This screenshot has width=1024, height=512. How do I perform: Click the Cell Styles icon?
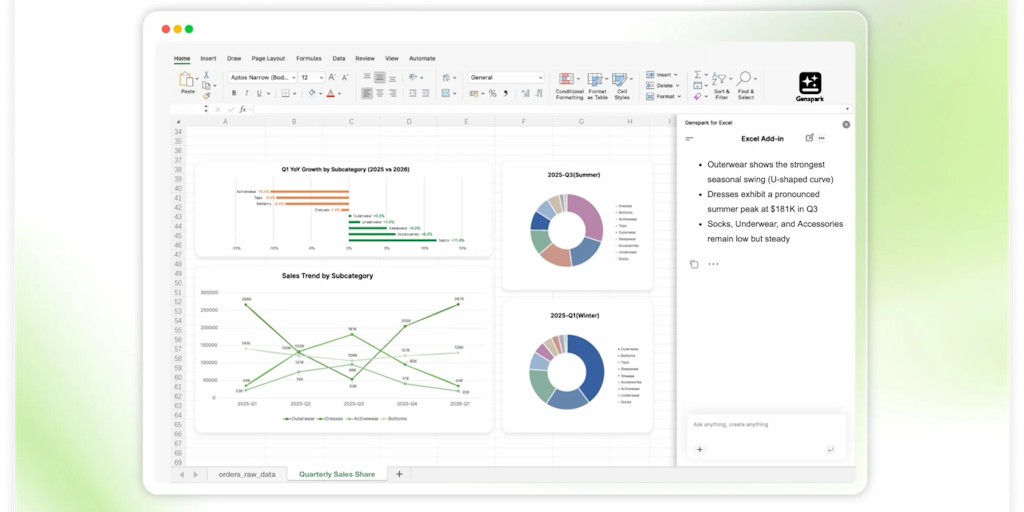click(x=620, y=79)
